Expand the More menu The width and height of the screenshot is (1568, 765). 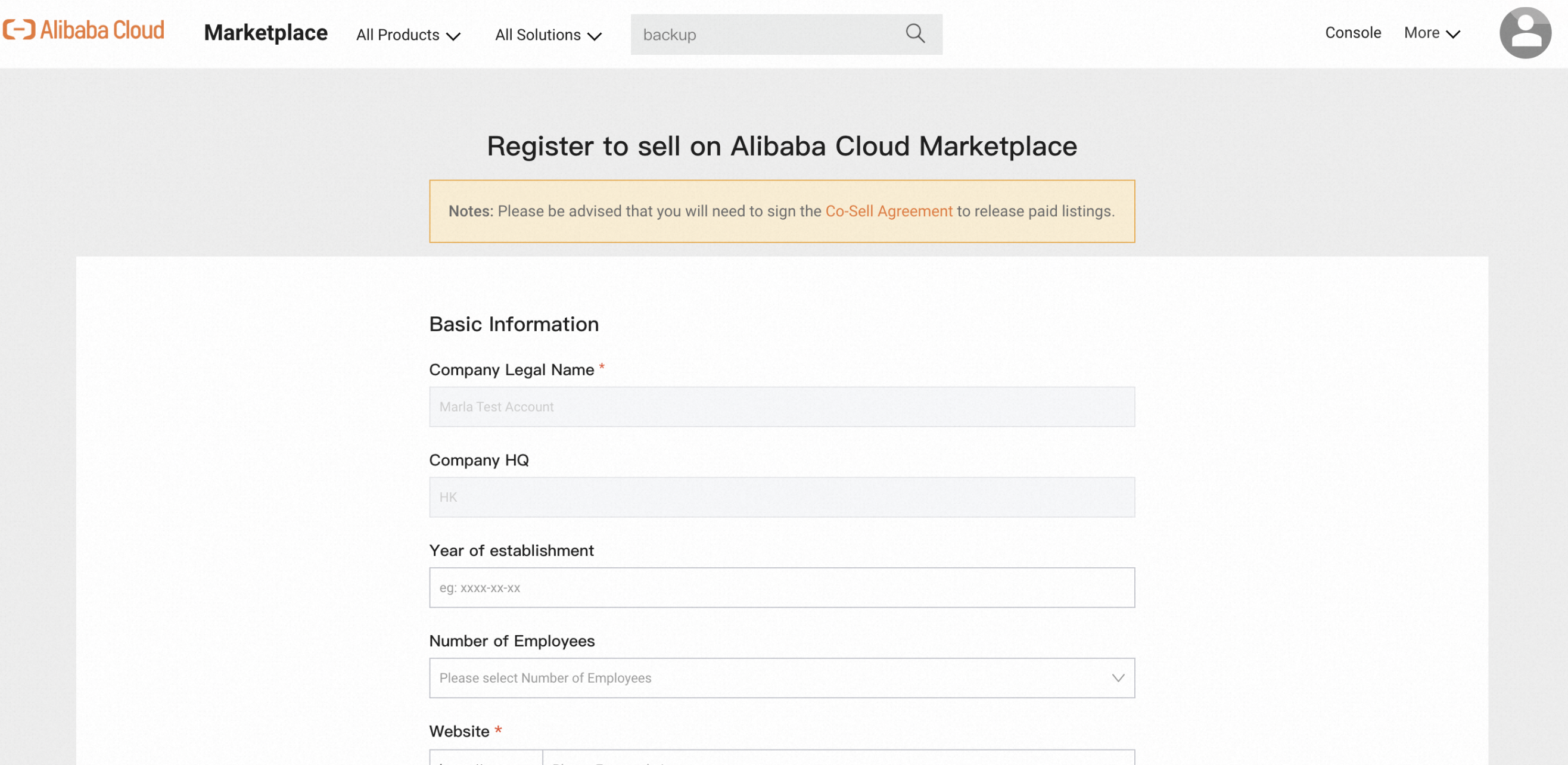click(x=1432, y=33)
